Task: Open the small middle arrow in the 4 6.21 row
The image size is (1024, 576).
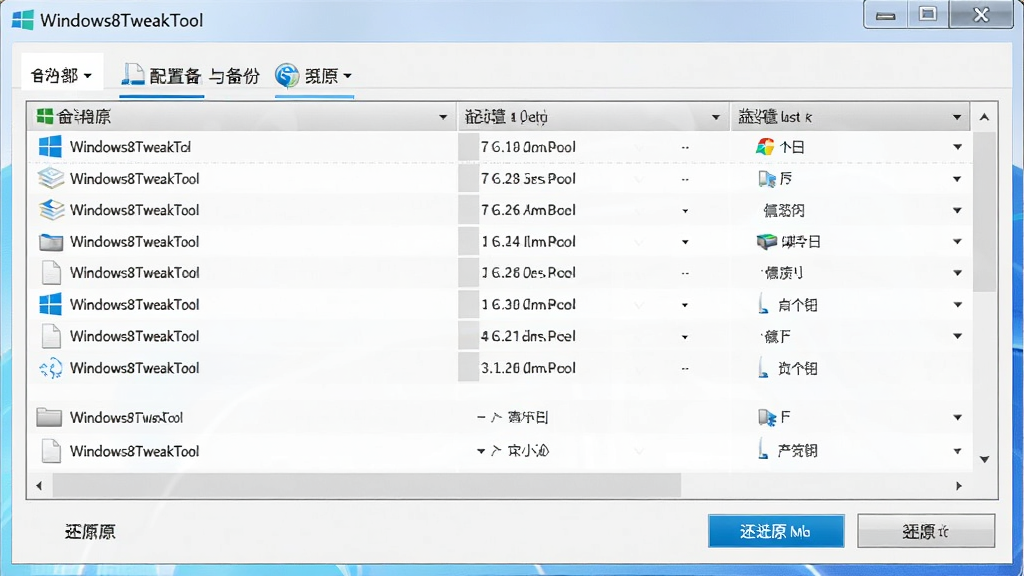Action: point(685,337)
